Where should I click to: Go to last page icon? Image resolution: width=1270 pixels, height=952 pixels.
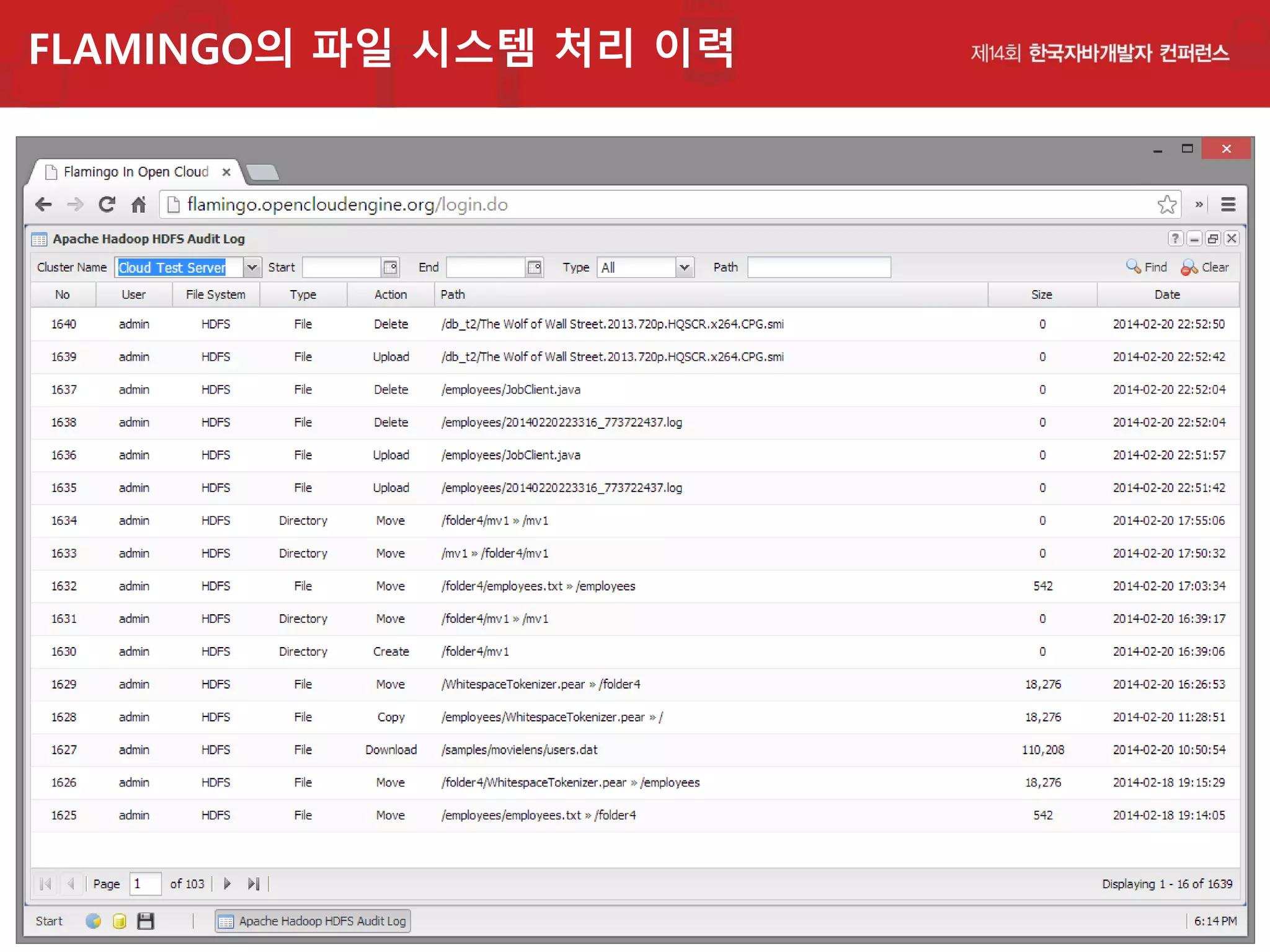(253, 884)
